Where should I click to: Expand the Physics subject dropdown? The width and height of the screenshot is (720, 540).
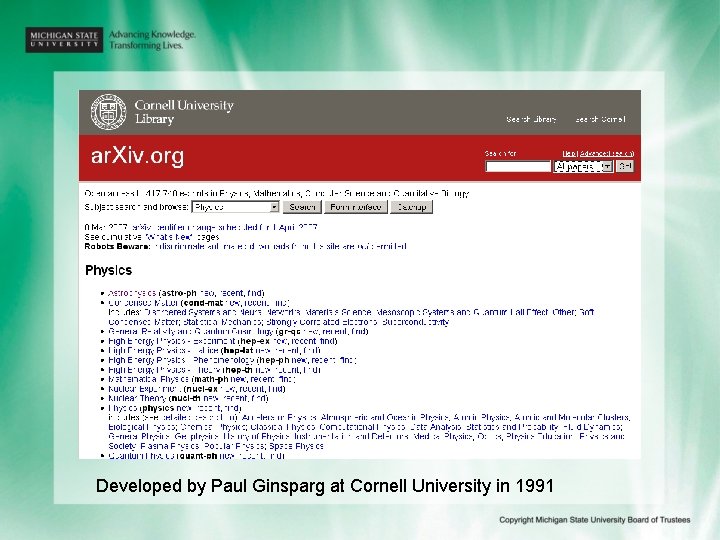pos(236,207)
